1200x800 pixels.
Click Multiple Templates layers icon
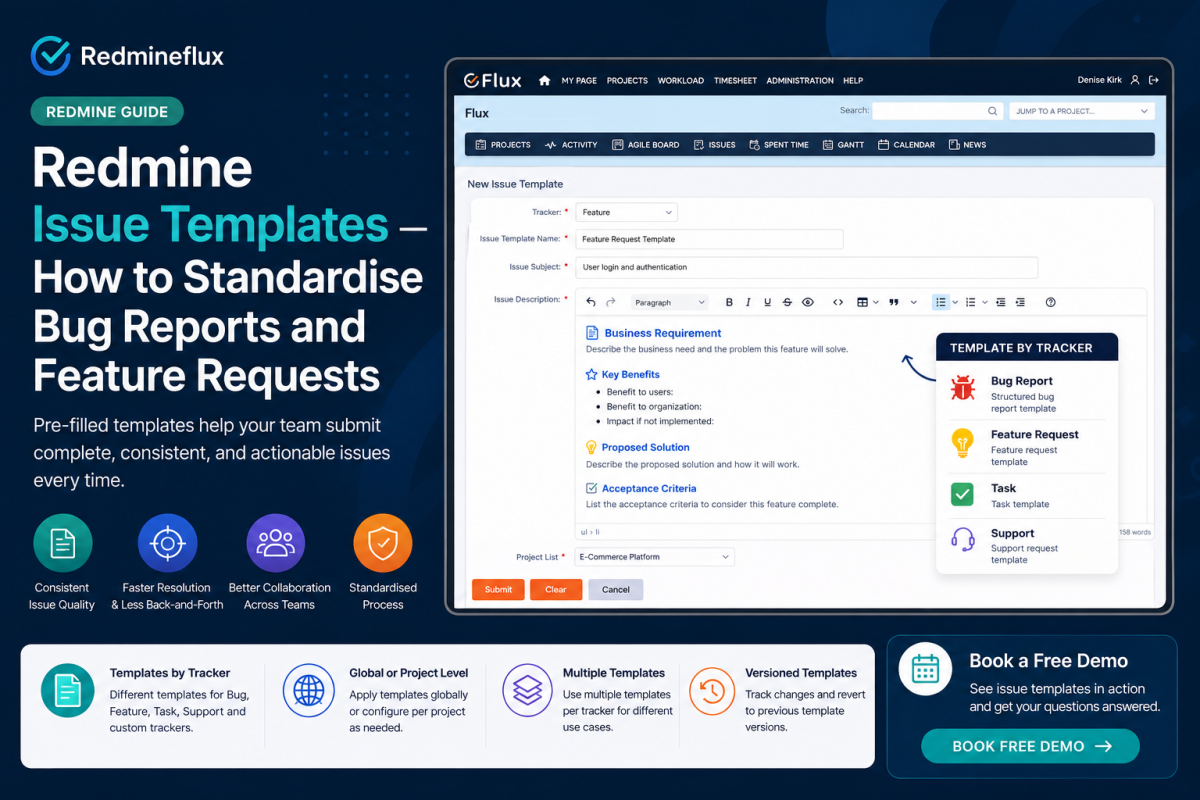click(x=527, y=690)
